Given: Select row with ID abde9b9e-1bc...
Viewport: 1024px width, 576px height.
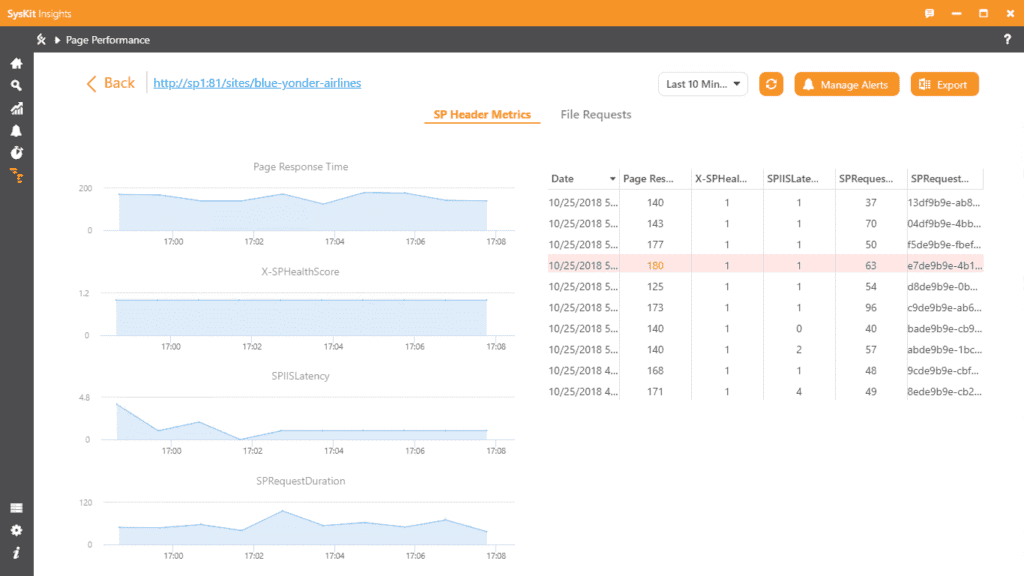Looking at the screenshot, I should pos(765,349).
